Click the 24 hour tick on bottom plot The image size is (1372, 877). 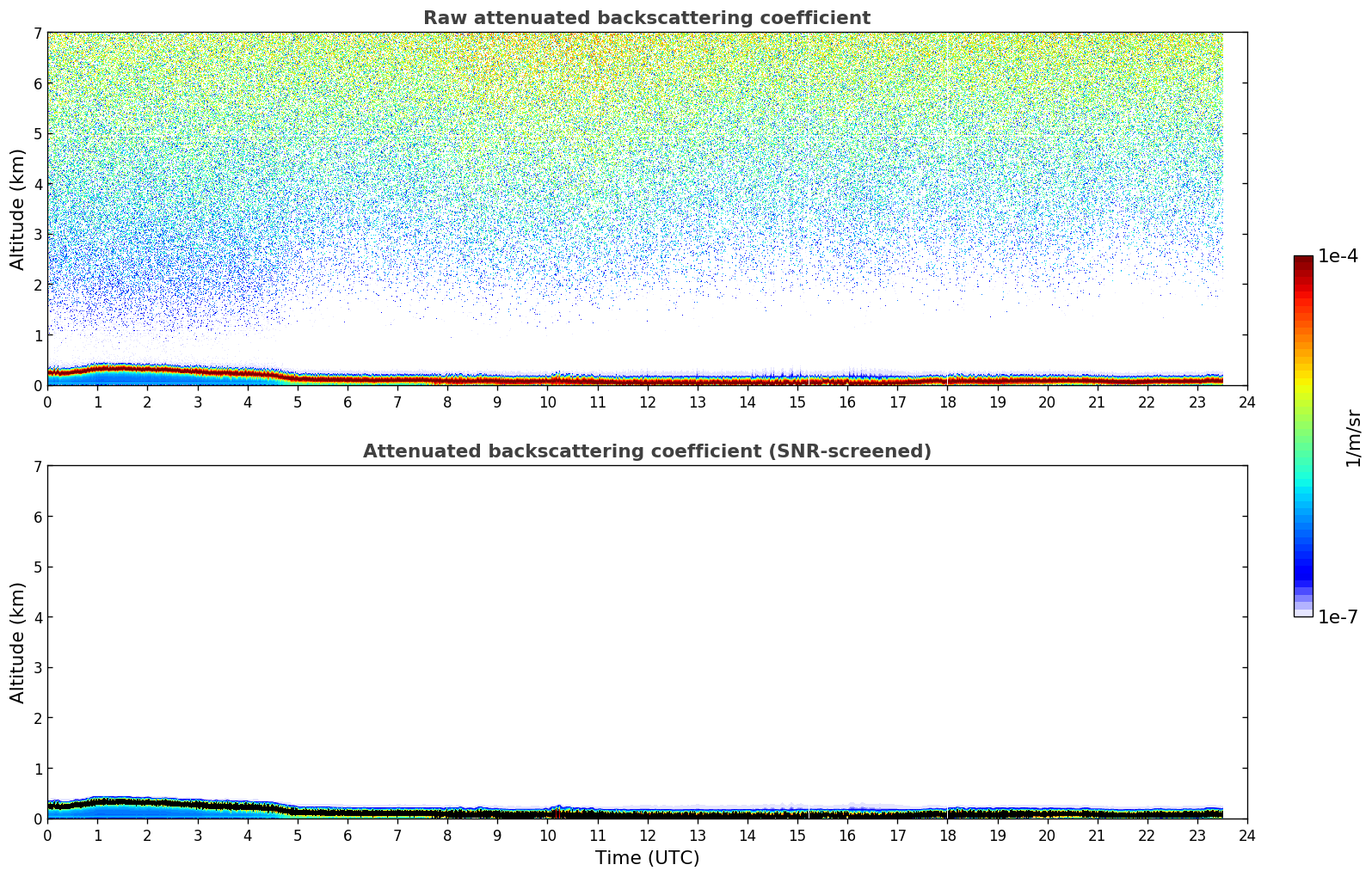click(1247, 835)
